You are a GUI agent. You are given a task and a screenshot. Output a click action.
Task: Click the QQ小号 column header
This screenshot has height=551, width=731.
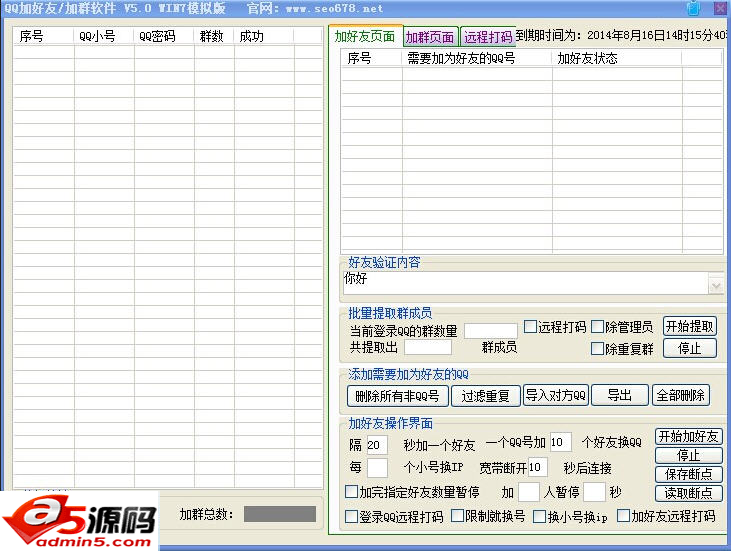(103, 36)
